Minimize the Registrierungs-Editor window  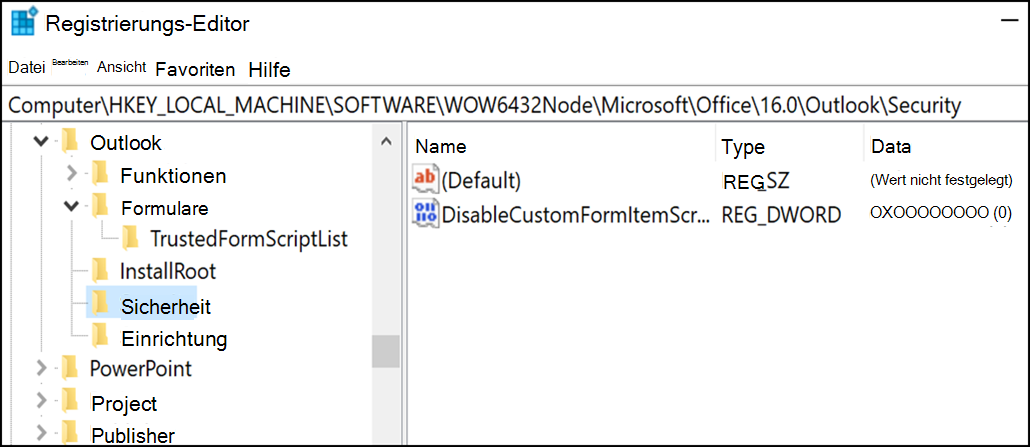click(1008, 22)
